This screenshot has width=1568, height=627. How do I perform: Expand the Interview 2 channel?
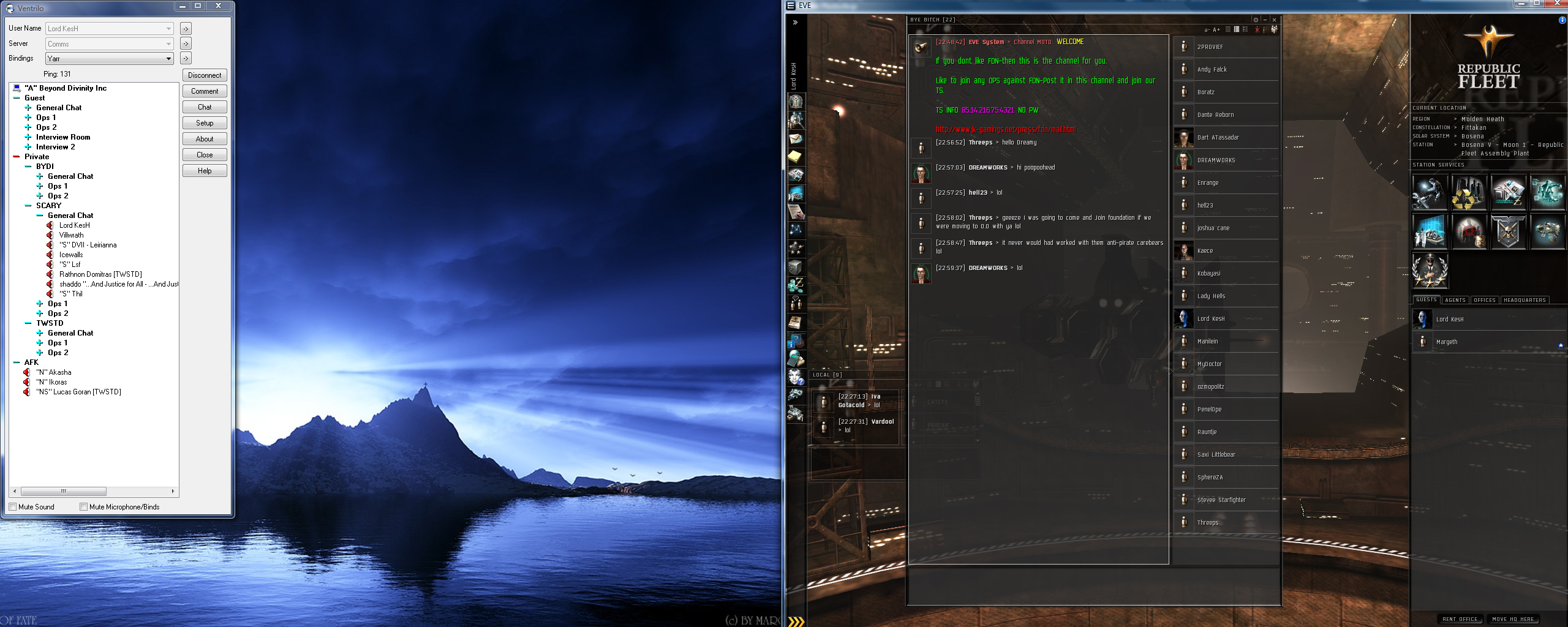[28, 147]
